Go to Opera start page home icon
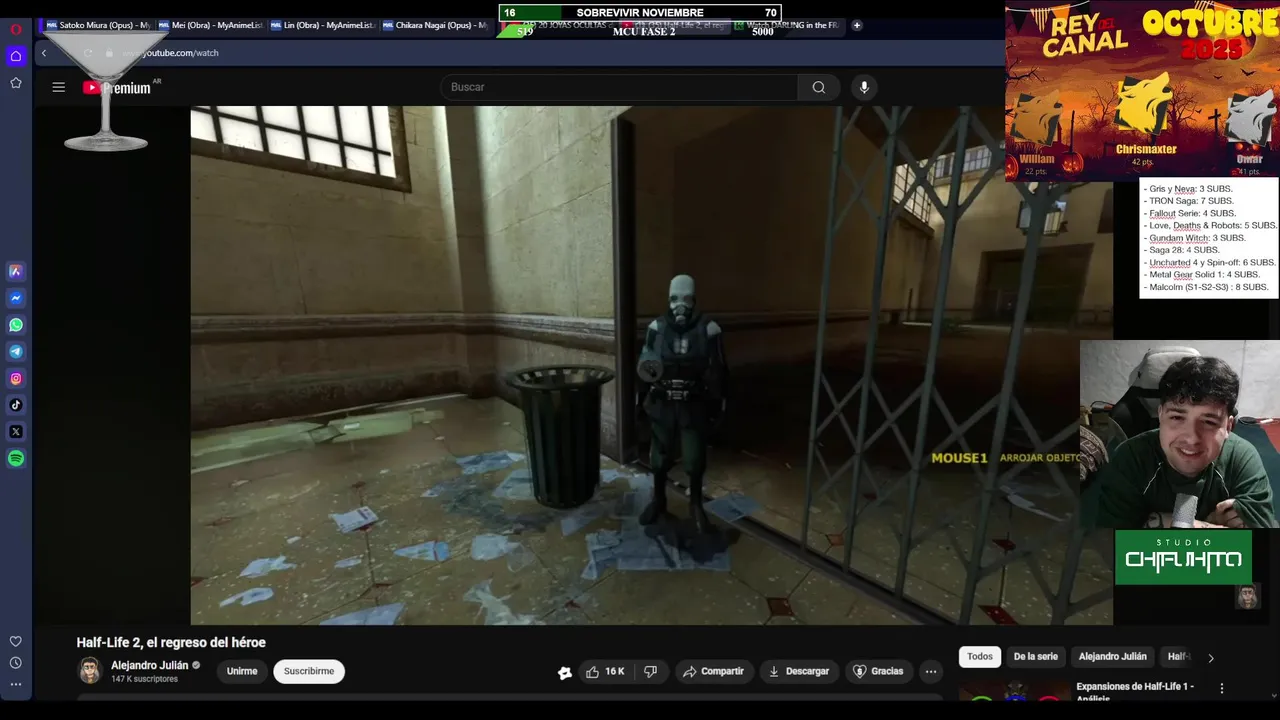The height and width of the screenshot is (720, 1280). point(16,56)
